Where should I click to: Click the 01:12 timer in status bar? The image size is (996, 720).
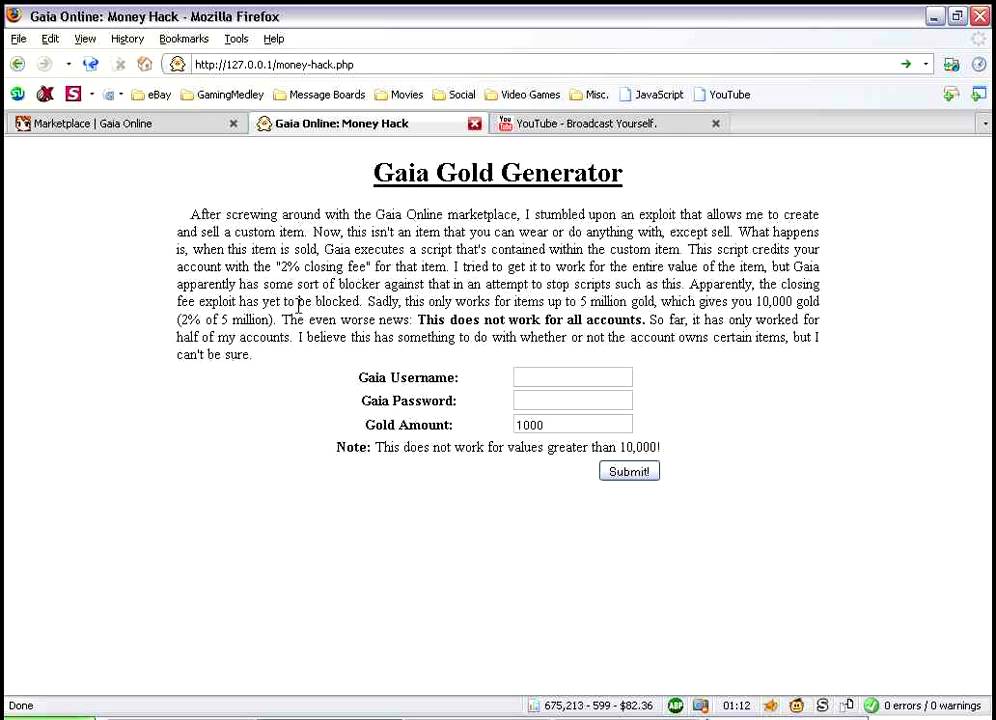point(736,705)
